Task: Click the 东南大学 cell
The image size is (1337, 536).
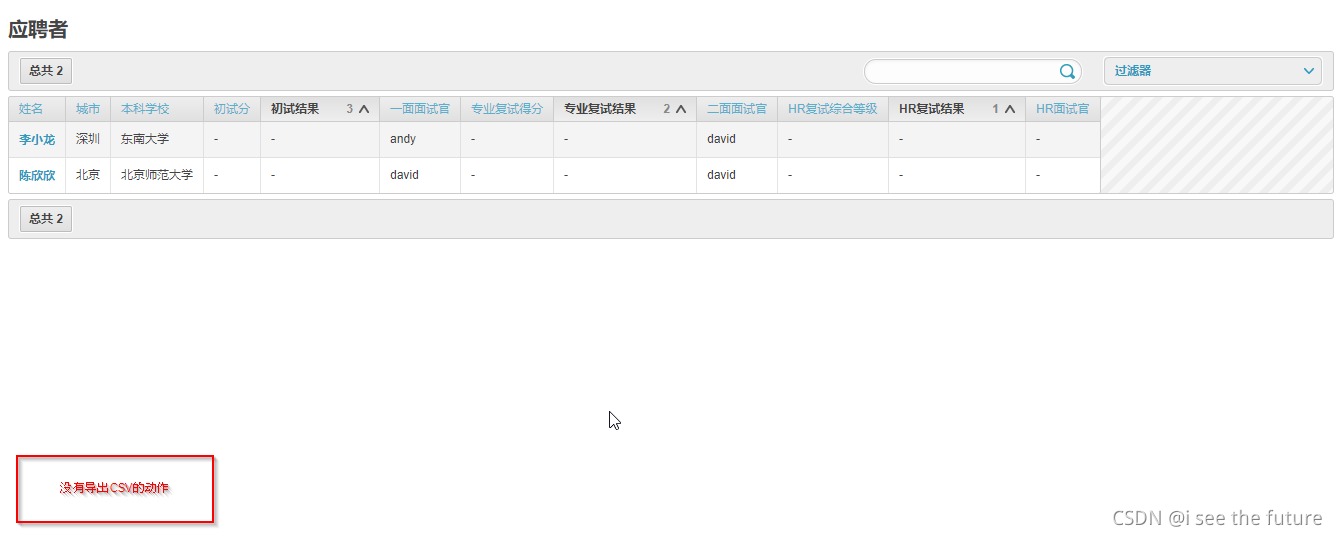Action: (145, 139)
